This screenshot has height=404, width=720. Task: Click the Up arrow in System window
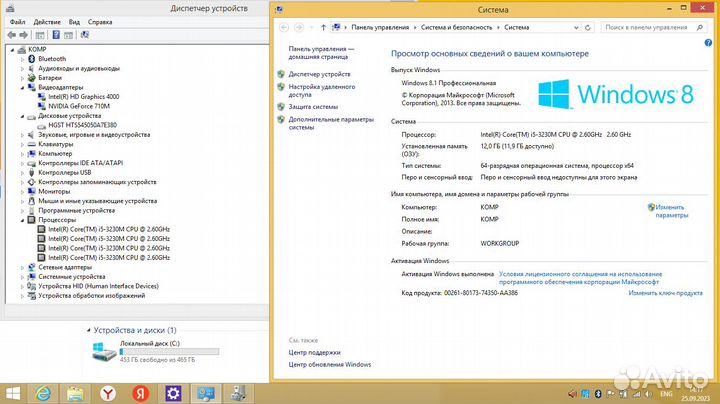[323, 28]
